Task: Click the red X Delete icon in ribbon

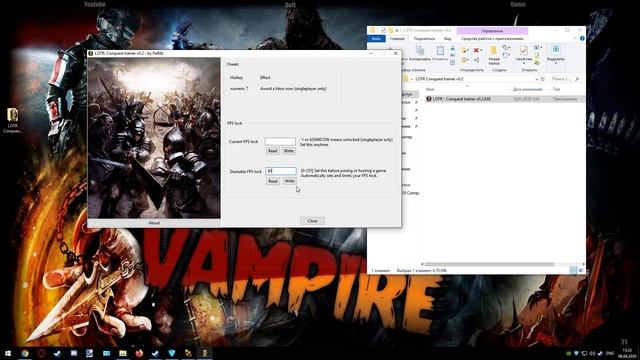Action: point(476,50)
